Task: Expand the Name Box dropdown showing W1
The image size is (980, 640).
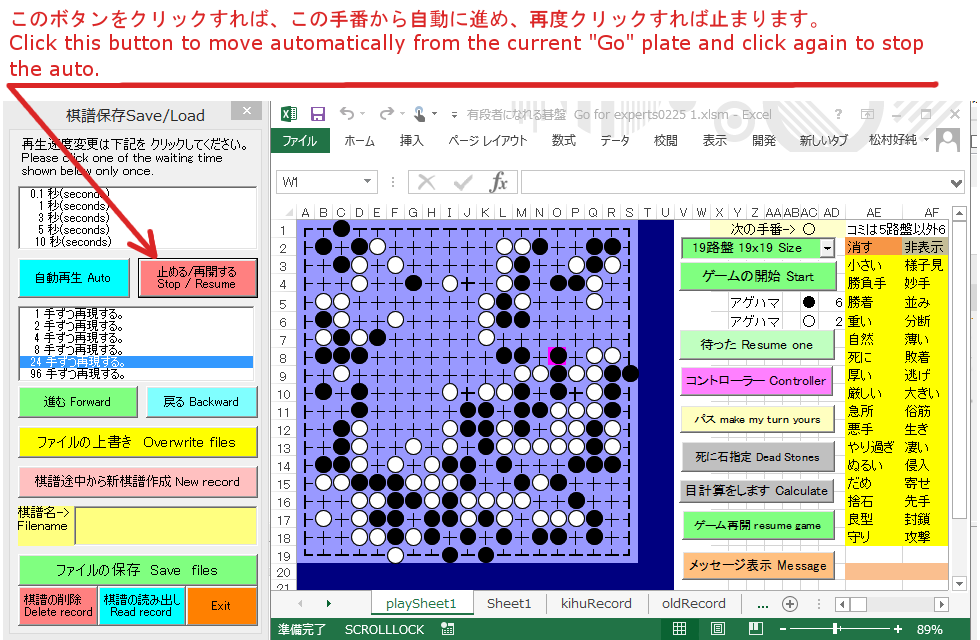Action: (x=367, y=182)
